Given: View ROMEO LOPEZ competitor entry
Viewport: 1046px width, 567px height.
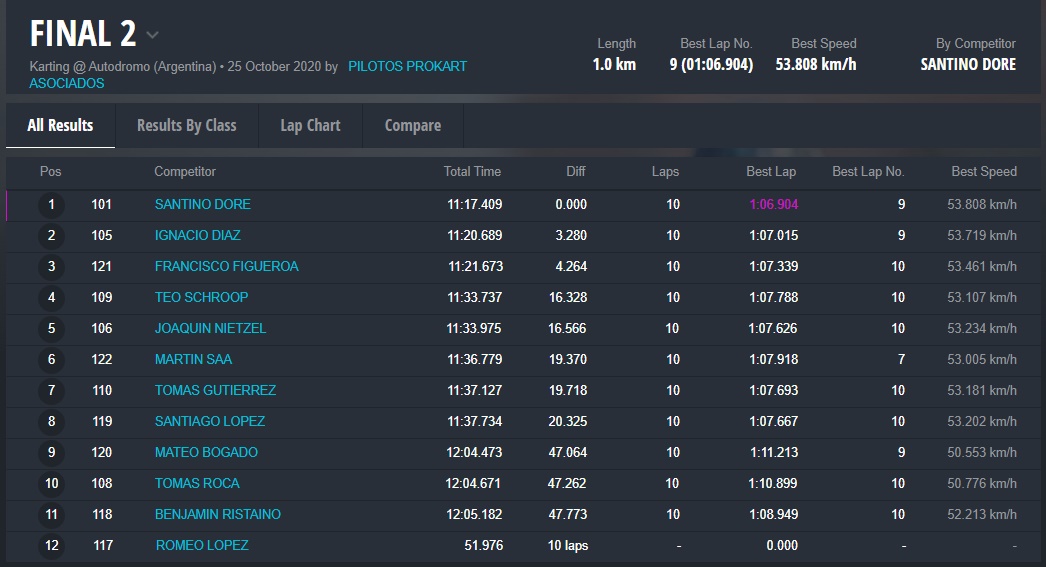Looking at the screenshot, I should click(x=202, y=545).
